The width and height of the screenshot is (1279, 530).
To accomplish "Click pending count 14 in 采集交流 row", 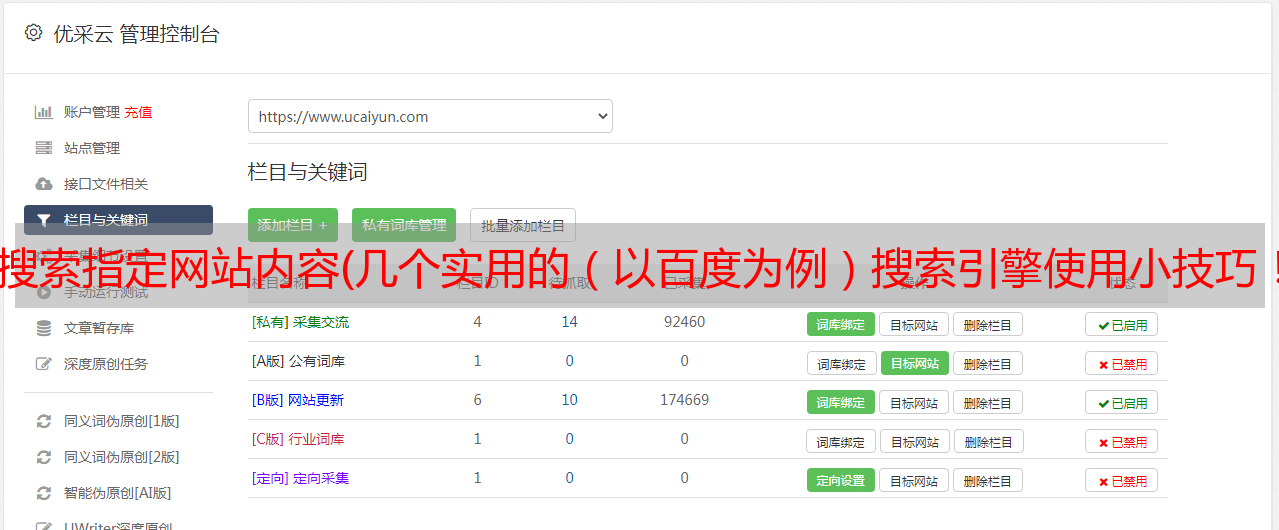I will pyautogui.click(x=570, y=322).
